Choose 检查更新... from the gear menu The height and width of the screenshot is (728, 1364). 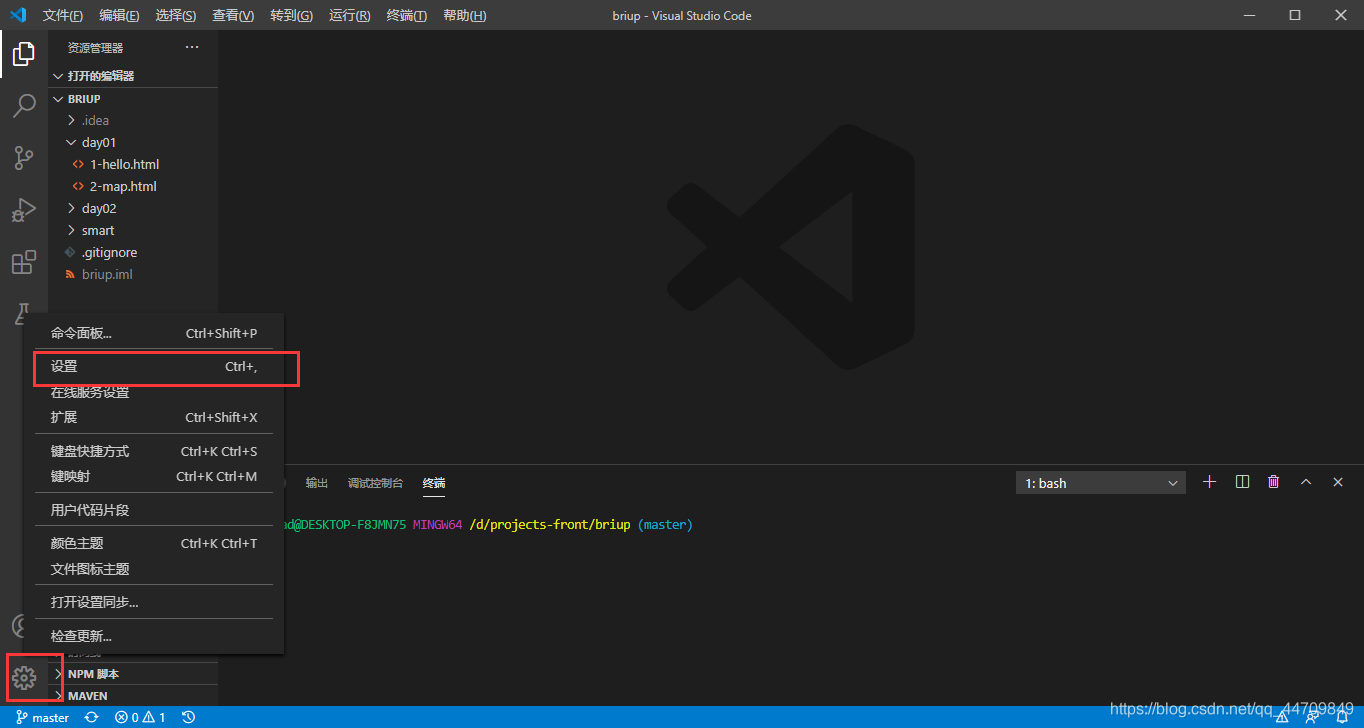[x=154, y=636]
